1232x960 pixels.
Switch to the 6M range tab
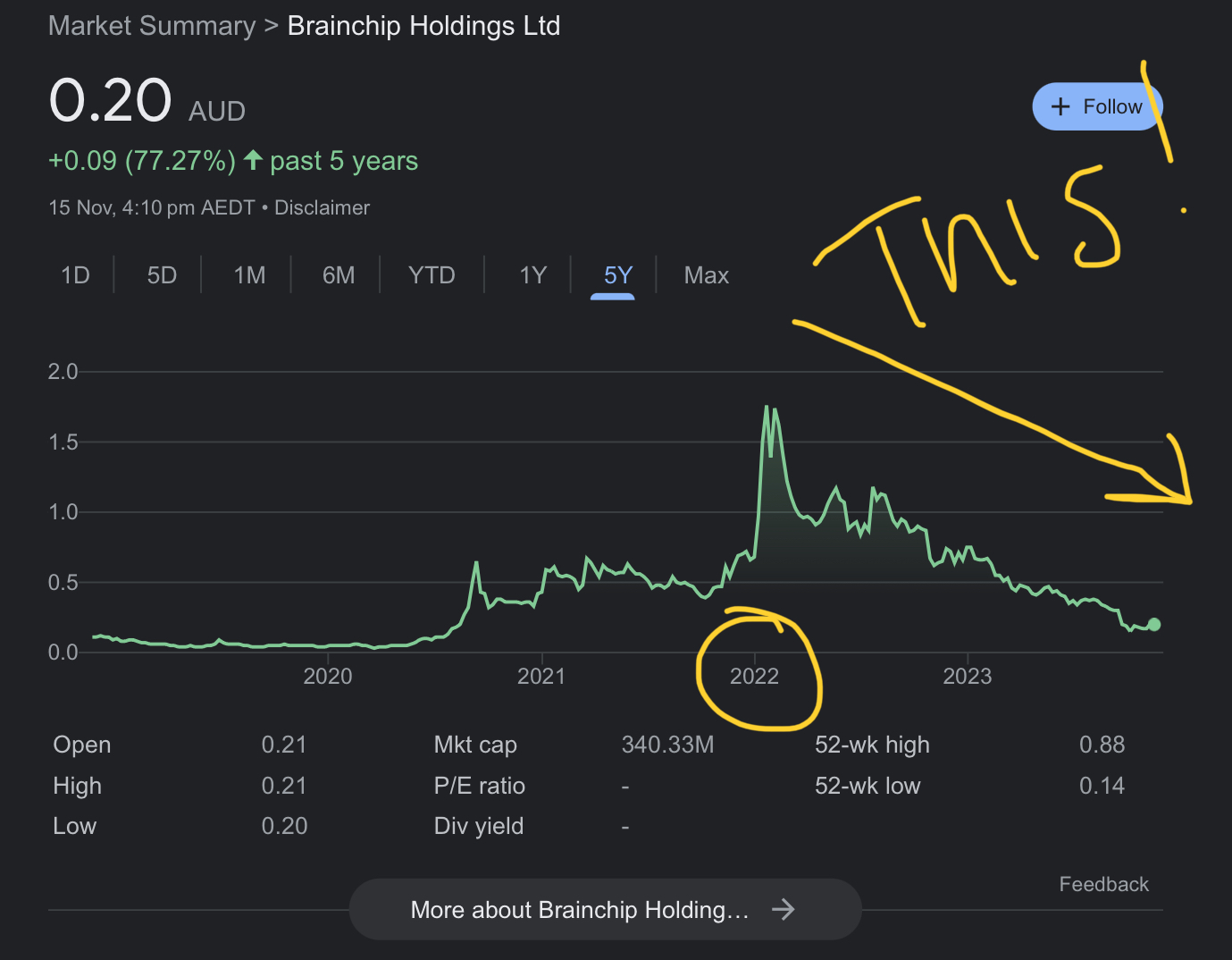coord(339,275)
